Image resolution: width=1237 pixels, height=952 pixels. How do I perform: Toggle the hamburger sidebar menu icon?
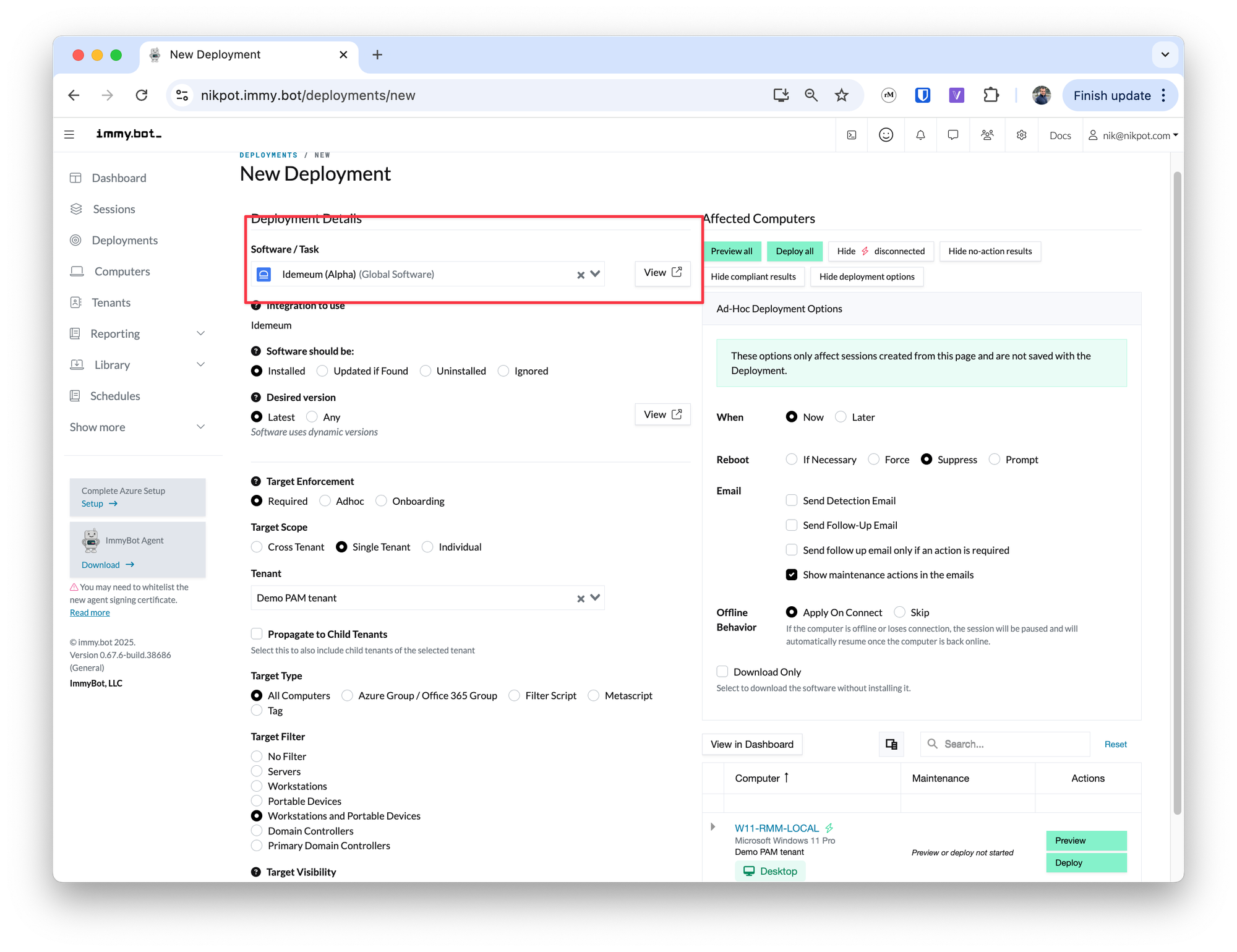[69, 135]
